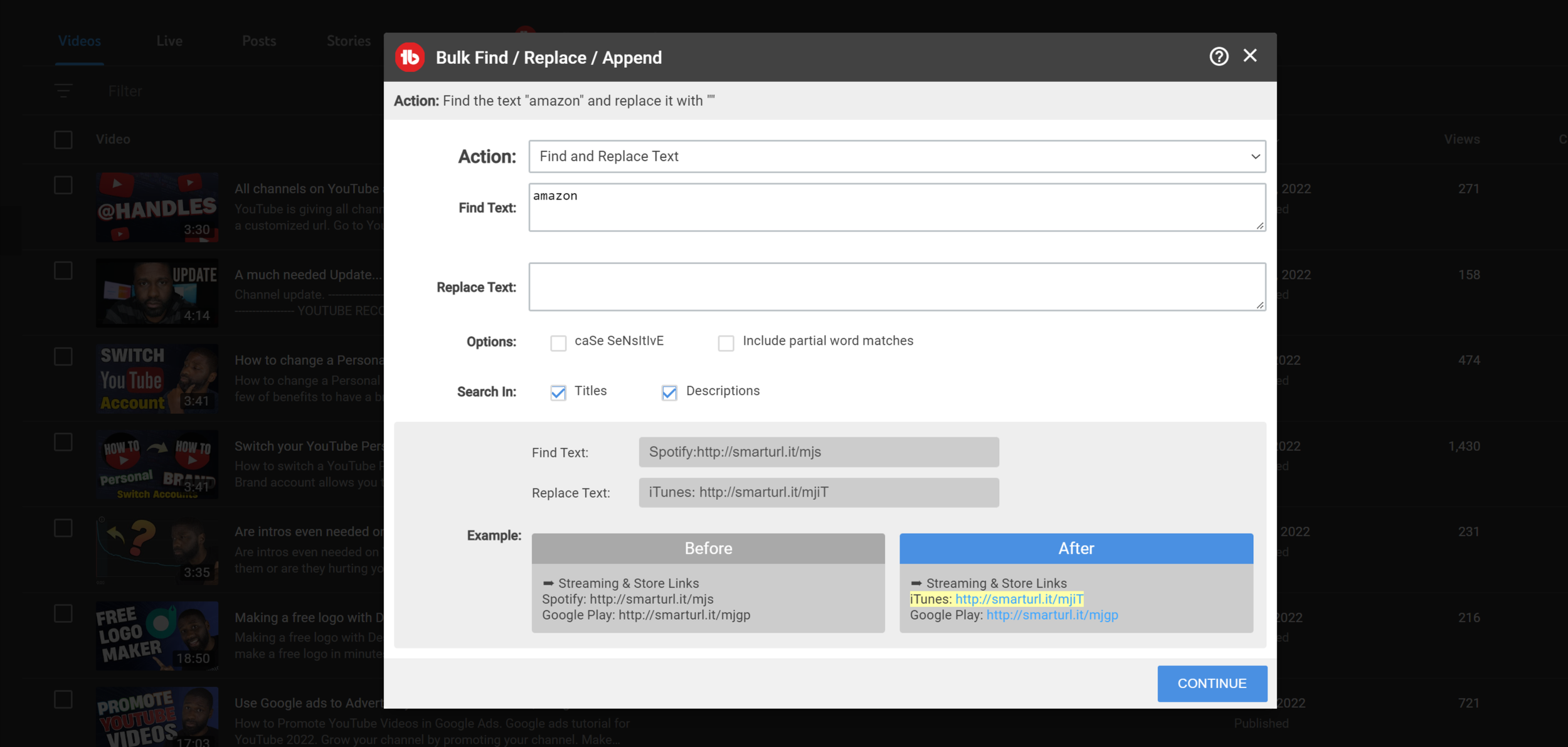Switch to the Videos tab
This screenshot has width=1568, height=747.
[x=80, y=41]
